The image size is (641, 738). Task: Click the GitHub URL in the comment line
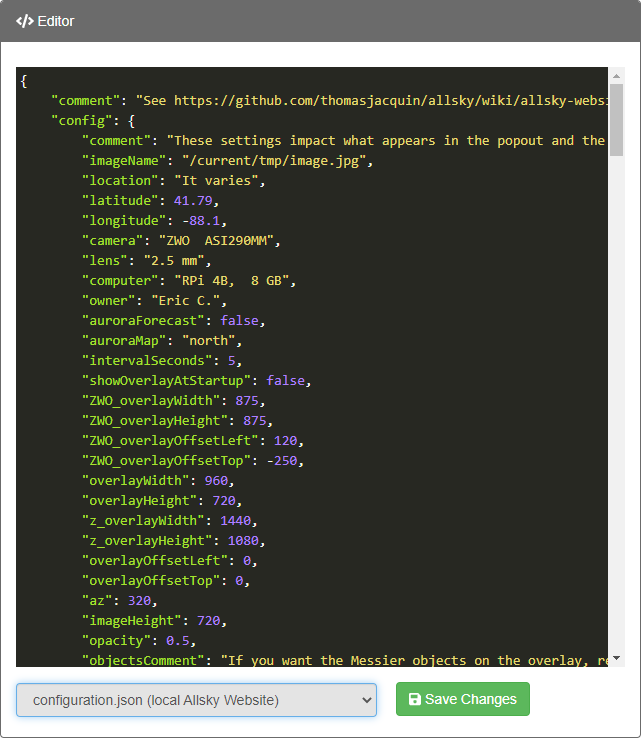390,100
